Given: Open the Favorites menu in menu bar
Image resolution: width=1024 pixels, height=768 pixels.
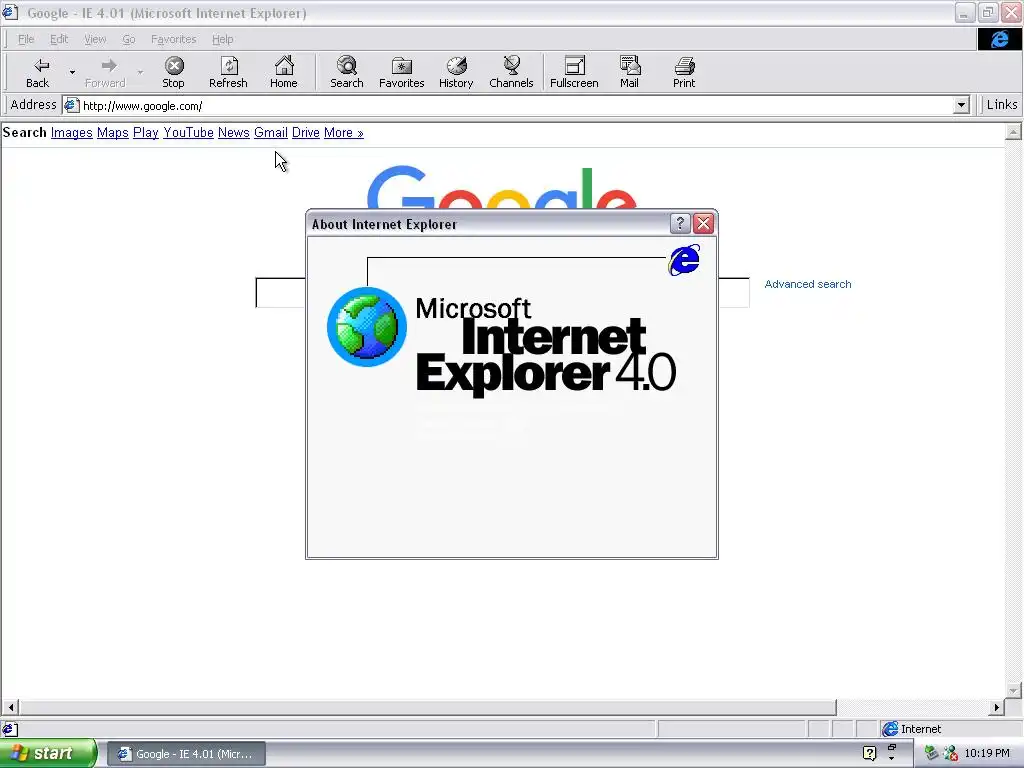Looking at the screenshot, I should [173, 39].
